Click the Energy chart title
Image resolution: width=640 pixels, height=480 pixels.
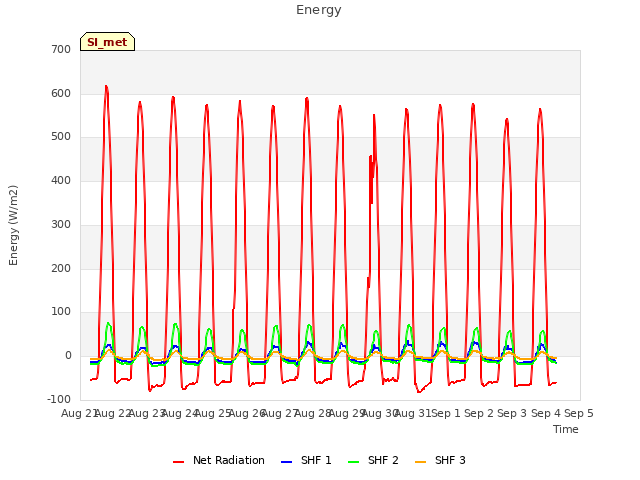click(x=319, y=10)
